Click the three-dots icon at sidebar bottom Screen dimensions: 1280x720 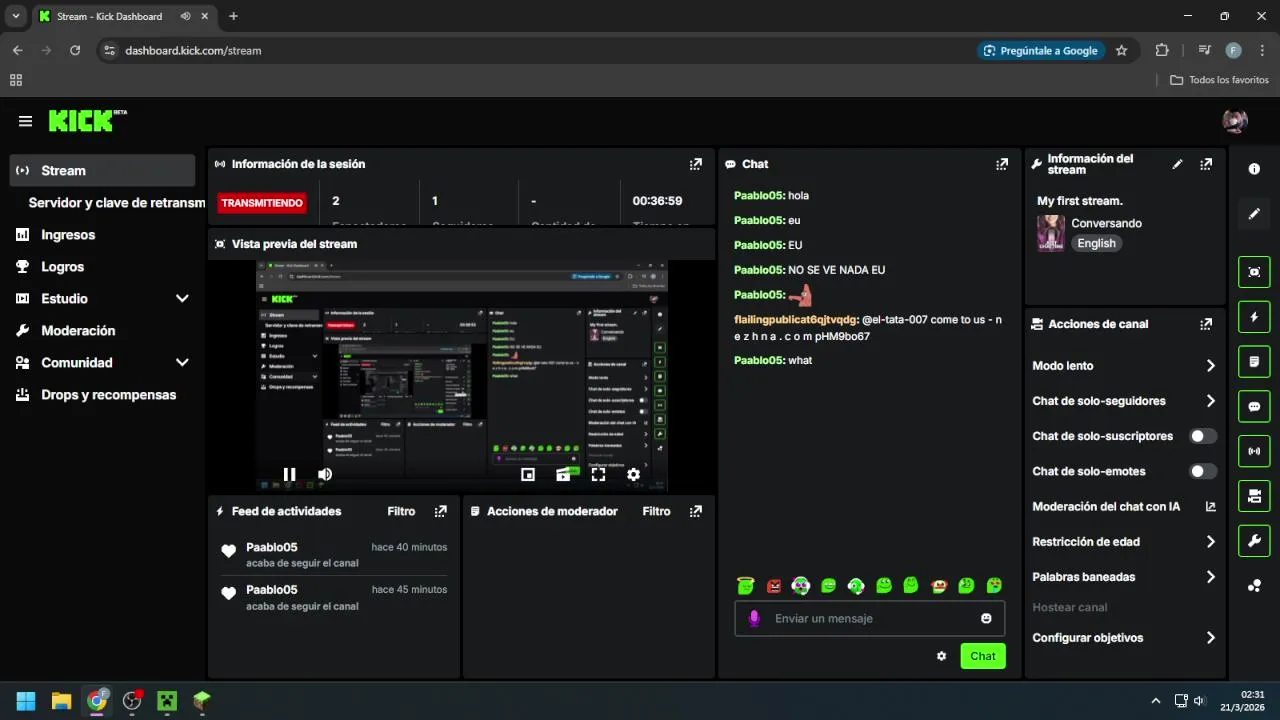[x=1254, y=586]
